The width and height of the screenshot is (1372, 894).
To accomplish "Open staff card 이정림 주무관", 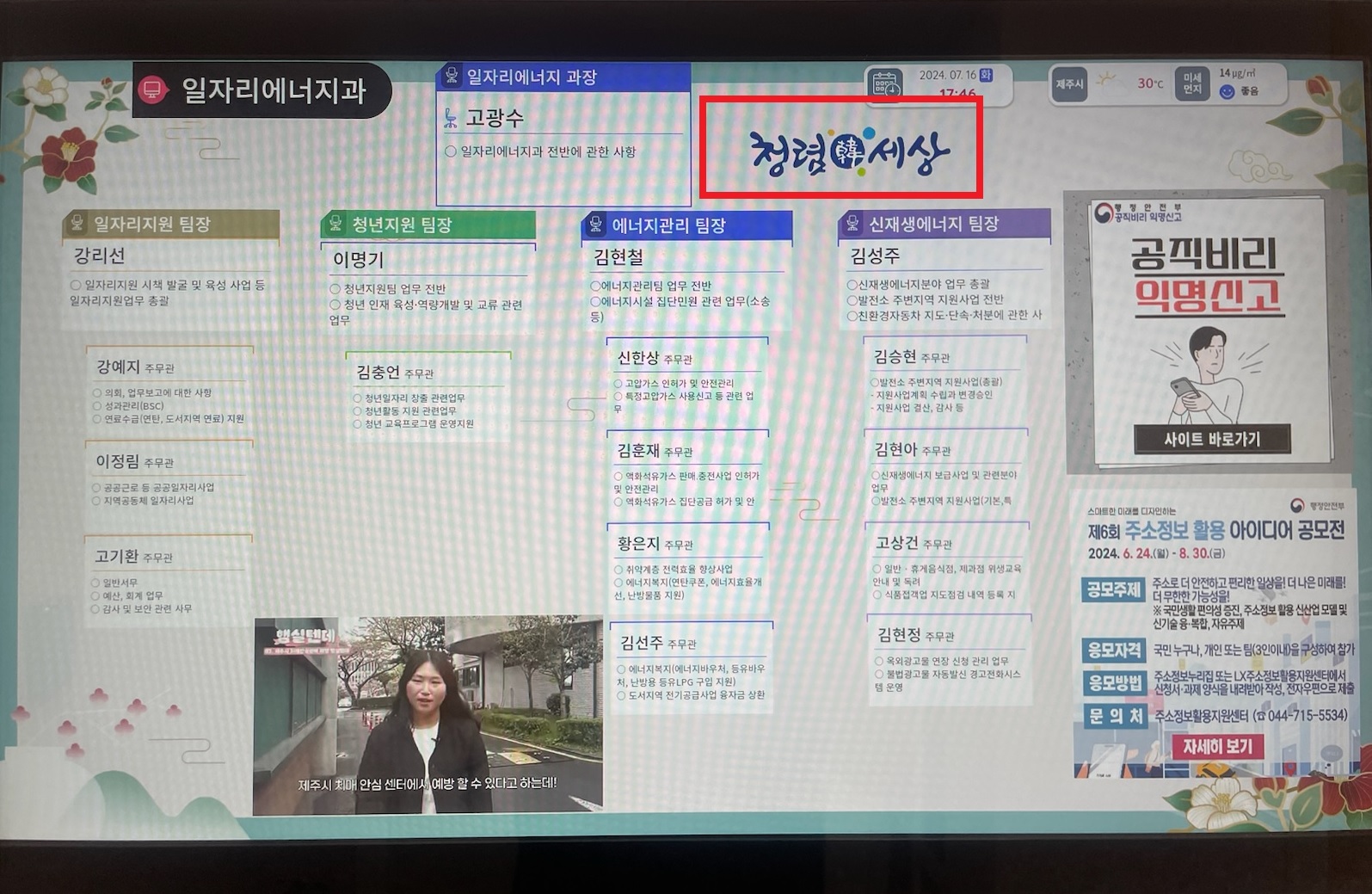I will (169, 480).
